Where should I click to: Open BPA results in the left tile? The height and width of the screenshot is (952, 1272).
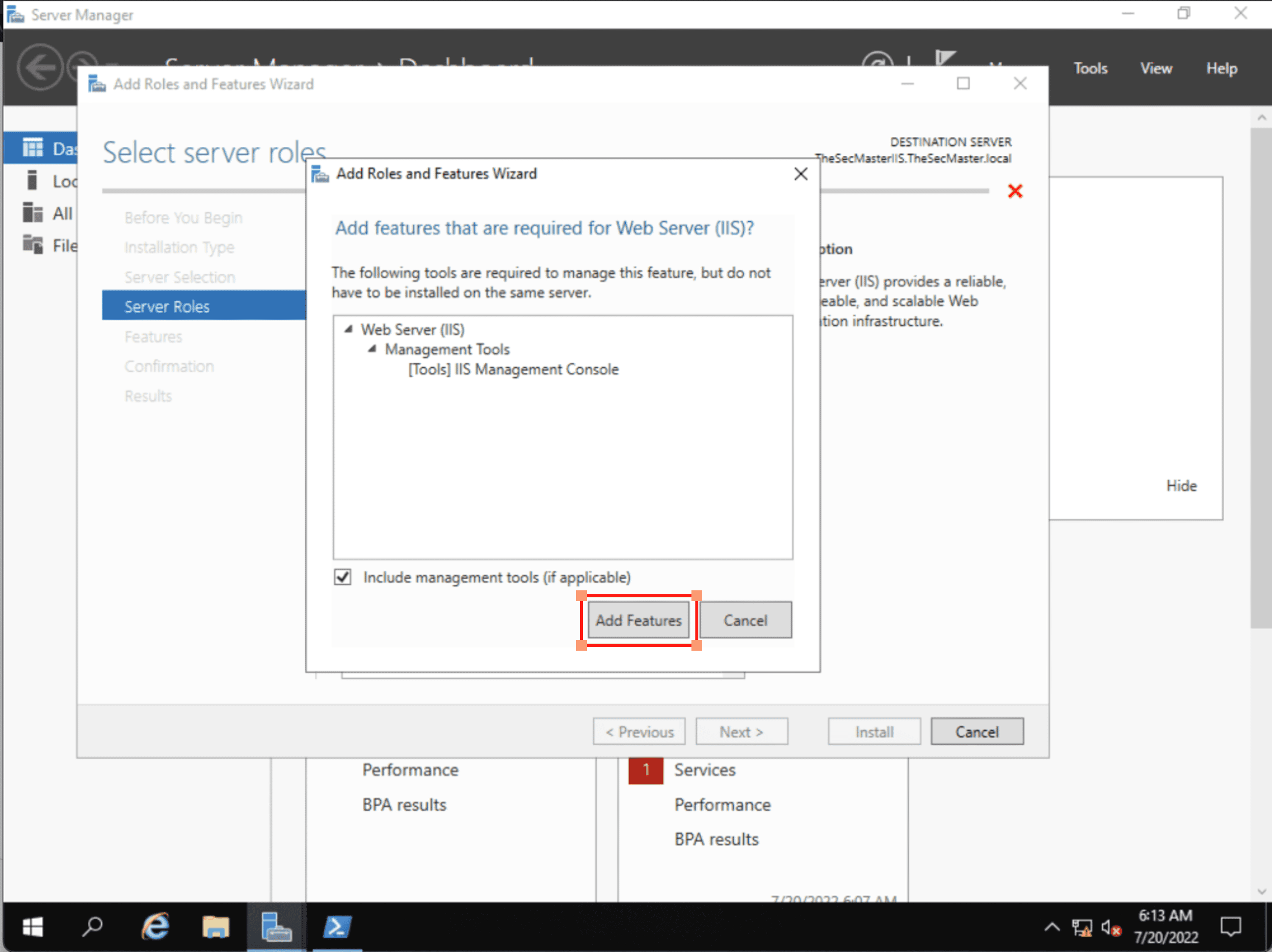(x=404, y=805)
